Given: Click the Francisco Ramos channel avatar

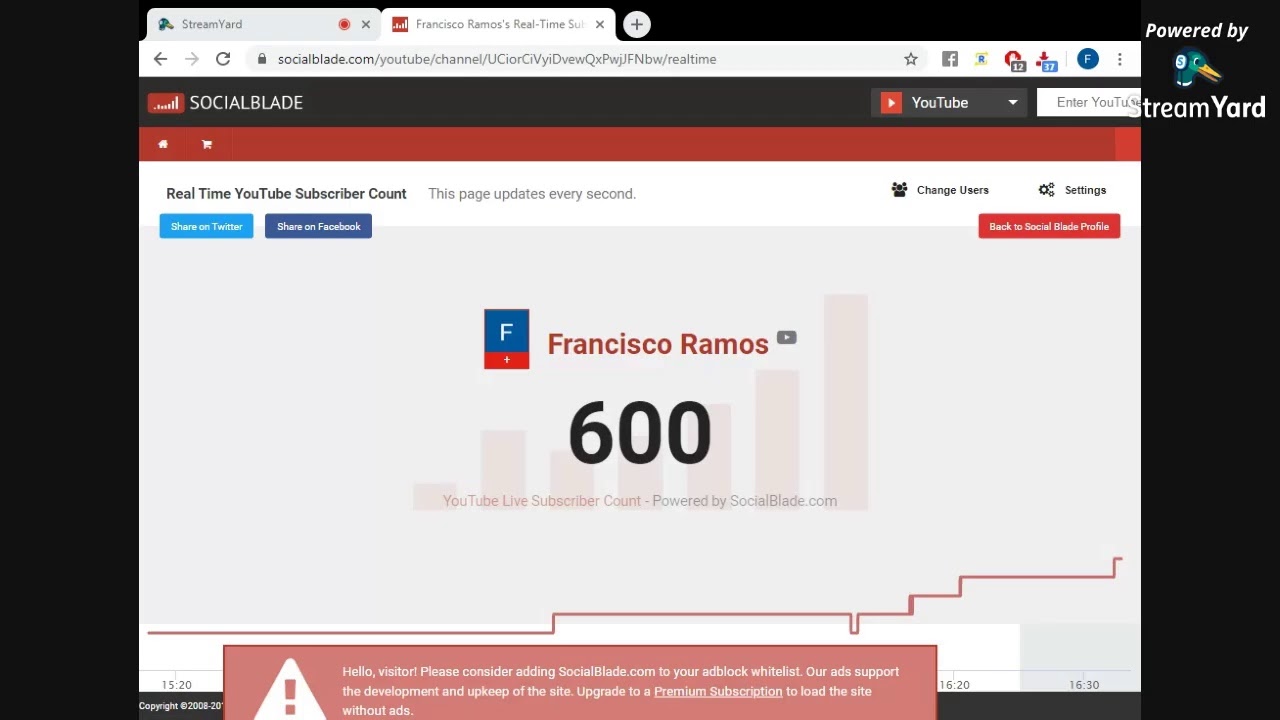Looking at the screenshot, I should 506,339.
